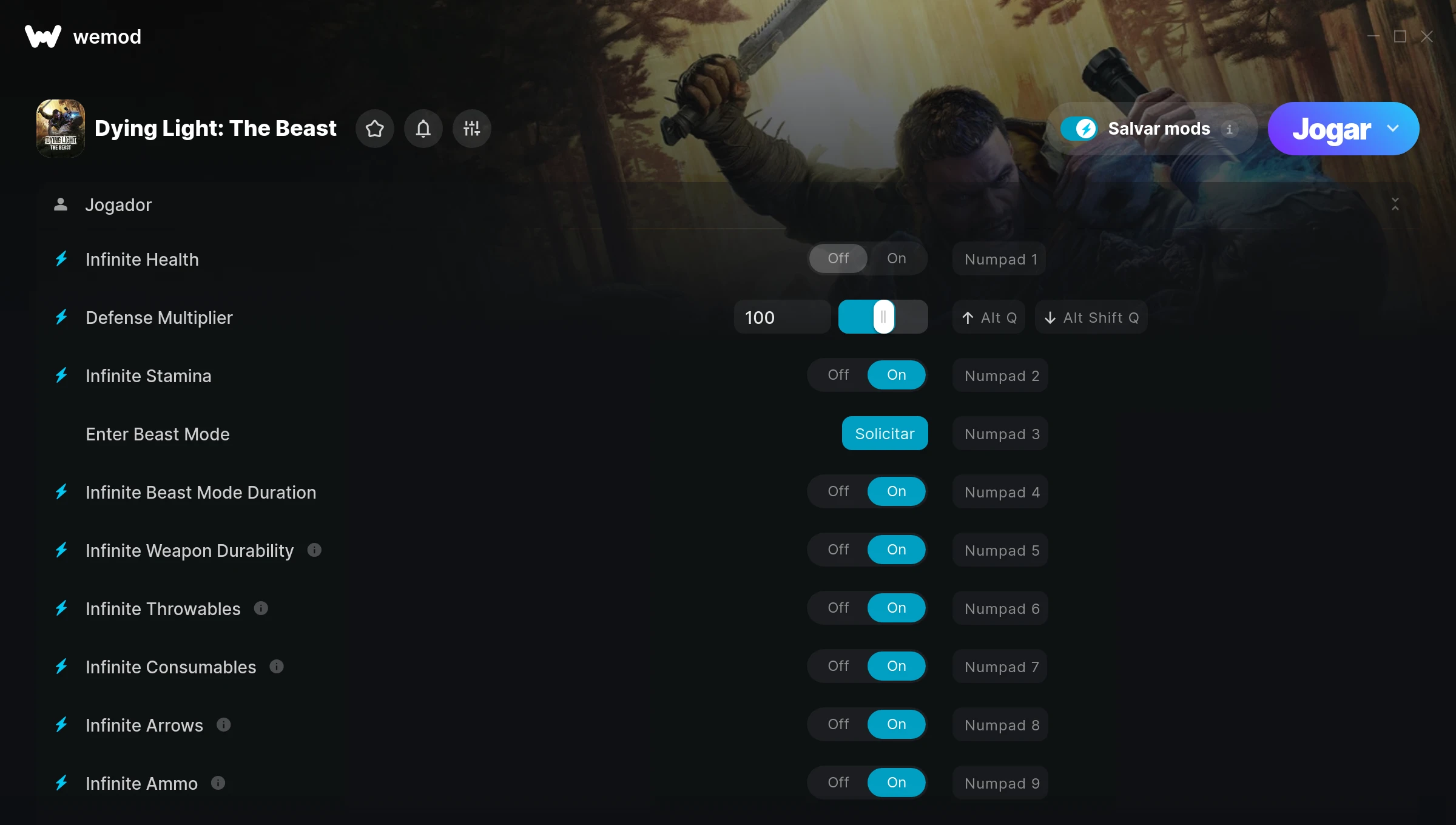Collapse the Jogador section
1456x825 pixels.
point(1395,204)
